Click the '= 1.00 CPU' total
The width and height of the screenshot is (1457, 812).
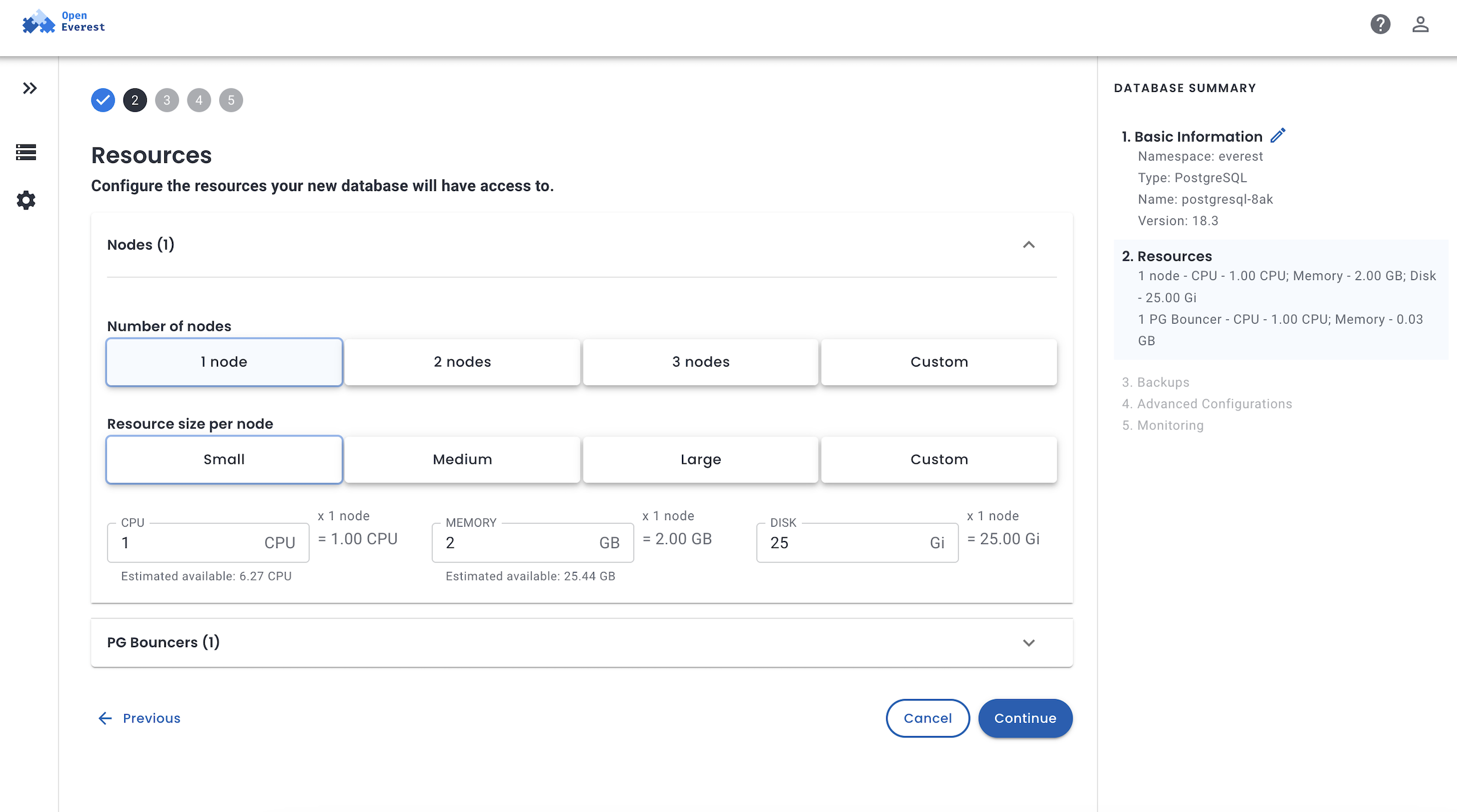(x=358, y=539)
